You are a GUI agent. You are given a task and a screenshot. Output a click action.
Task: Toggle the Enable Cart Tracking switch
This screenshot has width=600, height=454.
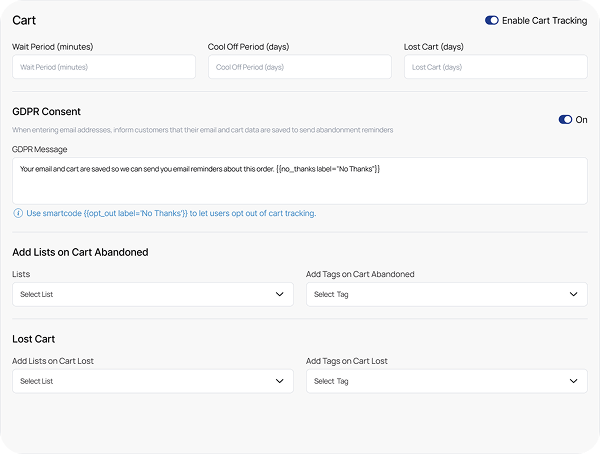coord(491,20)
